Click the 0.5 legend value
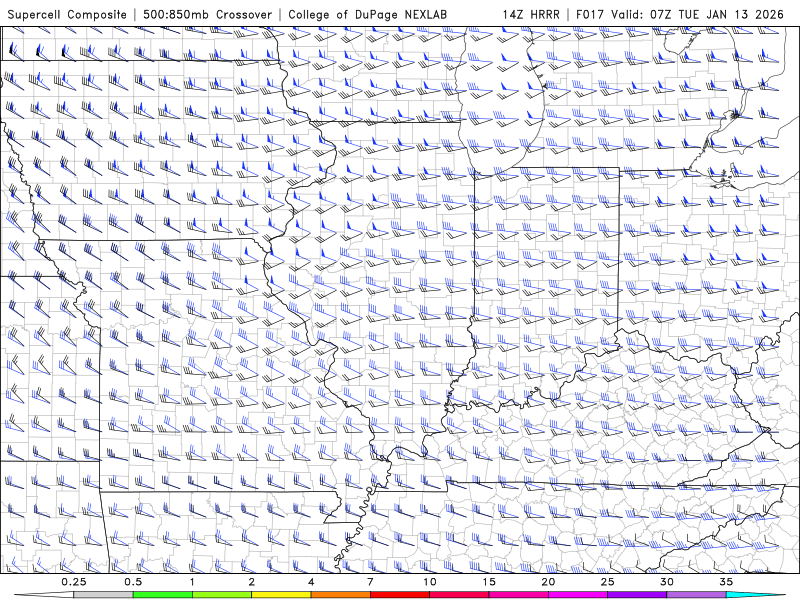The image size is (800, 600). coord(133,582)
